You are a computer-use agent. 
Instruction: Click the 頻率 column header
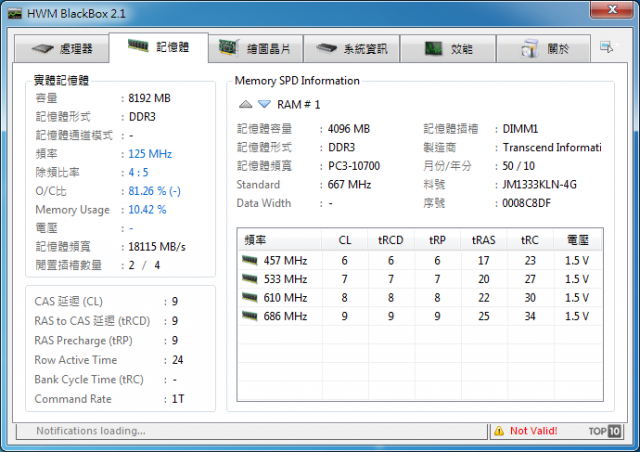click(280, 240)
